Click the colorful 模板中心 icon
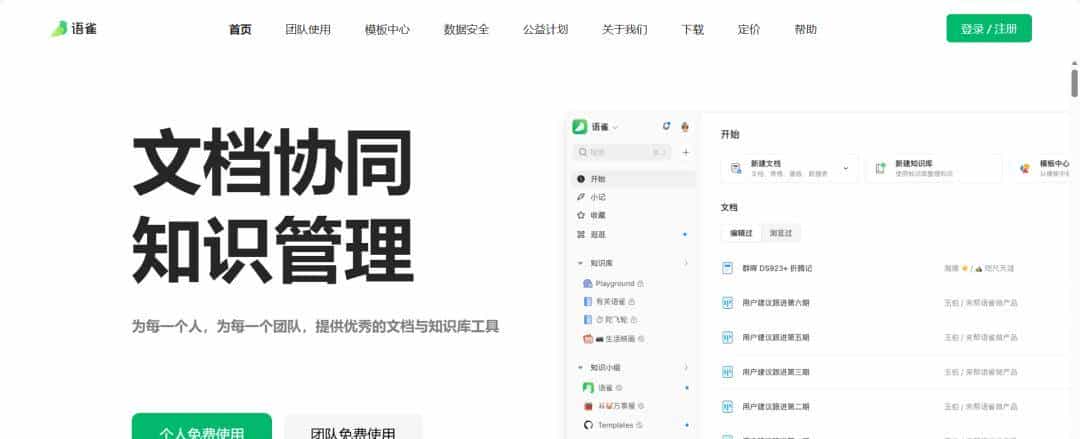Image resolution: width=1080 pixels, height=439 pixels. [x=1025, y=168]
